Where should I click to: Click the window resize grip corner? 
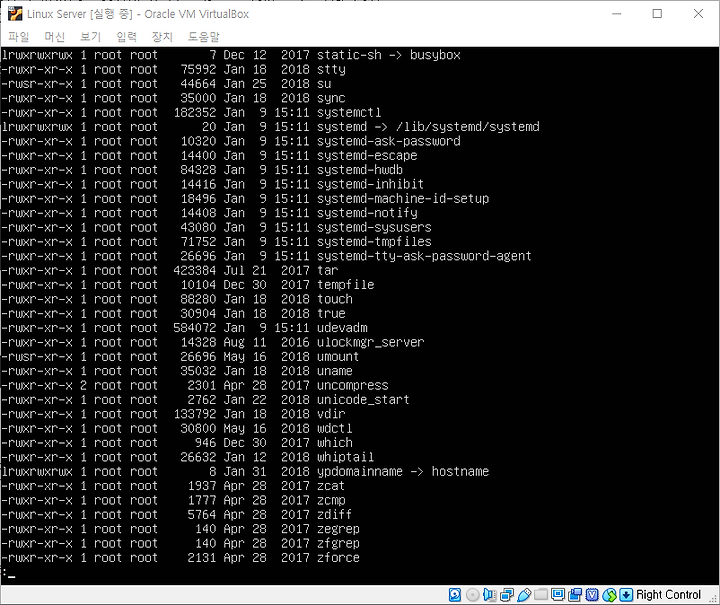[x=714, y=598]
